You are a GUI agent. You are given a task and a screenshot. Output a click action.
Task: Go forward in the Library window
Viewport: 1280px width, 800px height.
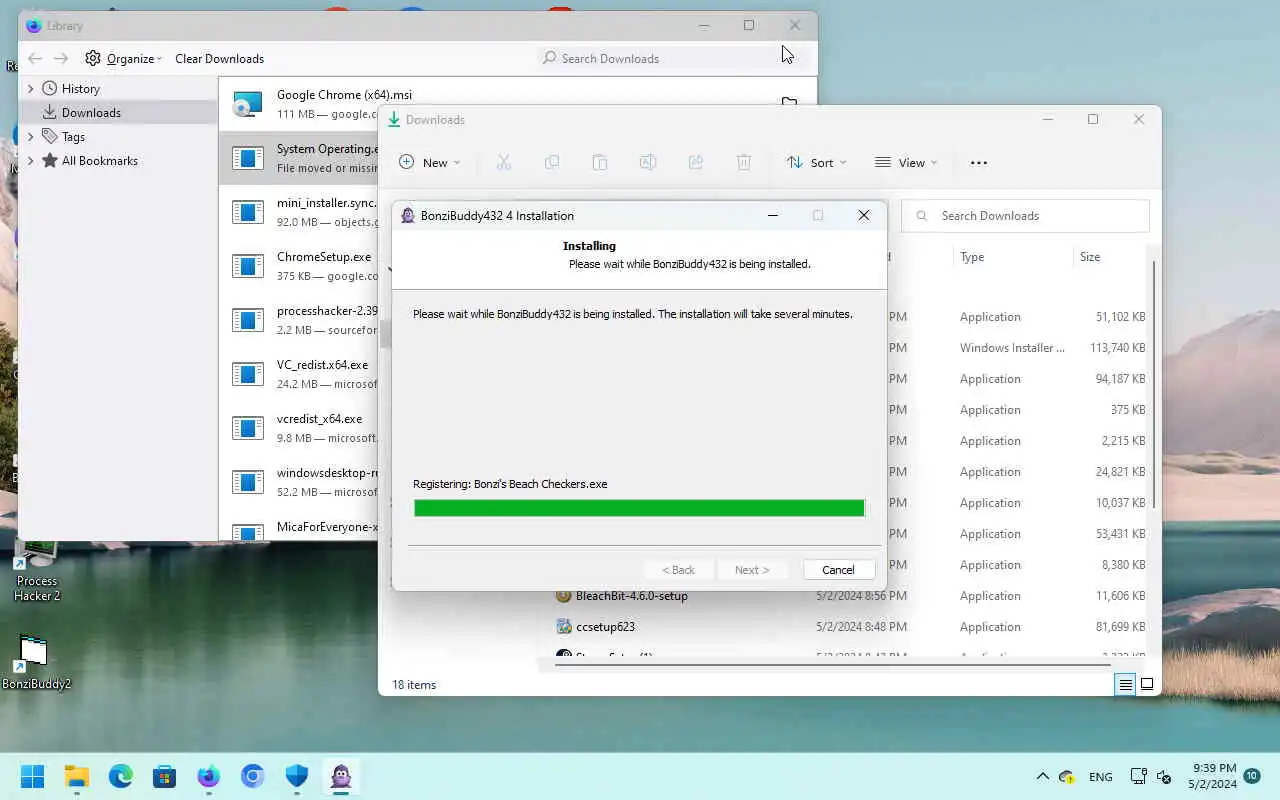(x=61, y=58)
